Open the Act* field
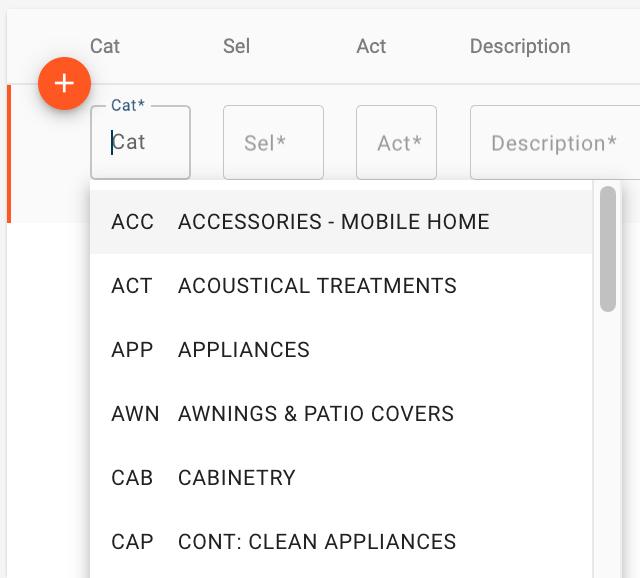 (396, 142)
